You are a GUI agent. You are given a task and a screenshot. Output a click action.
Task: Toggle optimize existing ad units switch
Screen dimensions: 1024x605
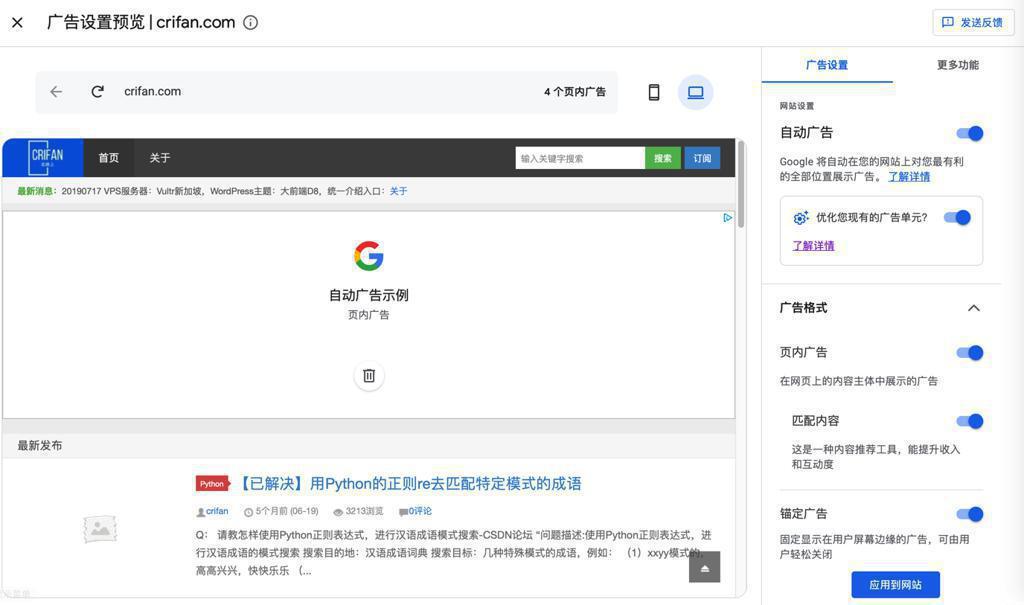point(957,218)
